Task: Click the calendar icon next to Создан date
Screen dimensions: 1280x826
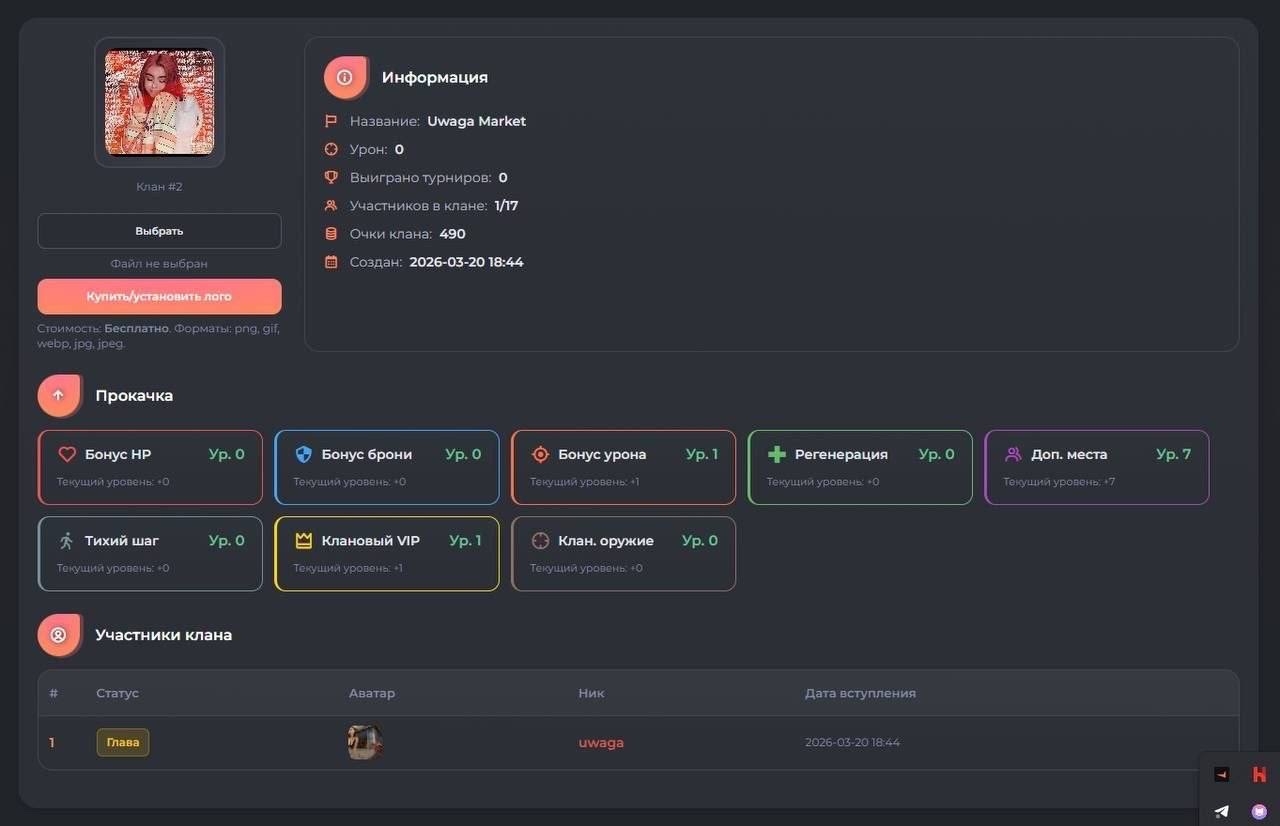Action: click(x=331, y=261)
